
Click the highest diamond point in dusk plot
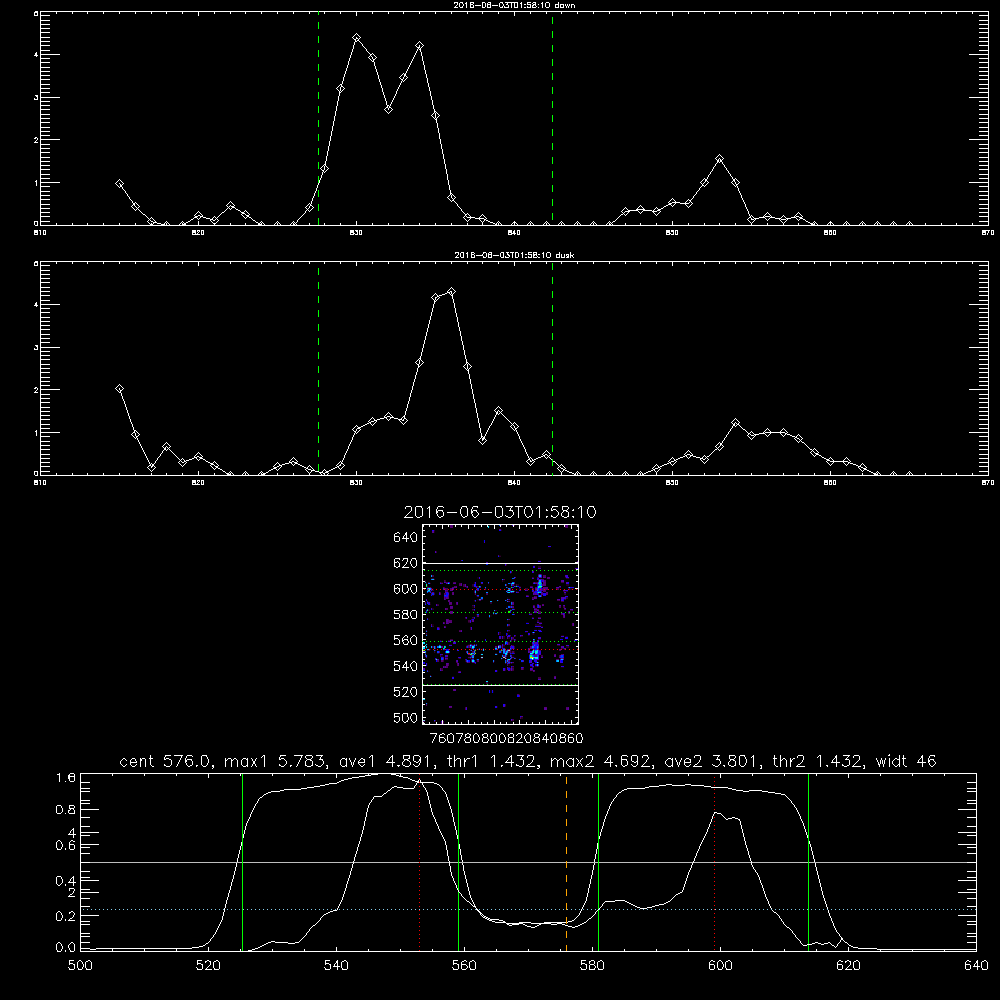coord(452,291)
